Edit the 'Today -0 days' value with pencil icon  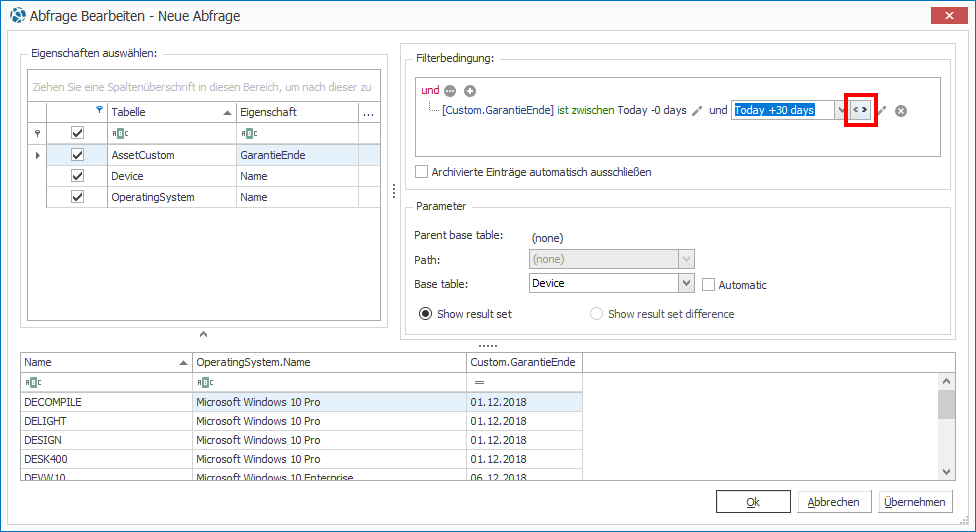(697, 111)
